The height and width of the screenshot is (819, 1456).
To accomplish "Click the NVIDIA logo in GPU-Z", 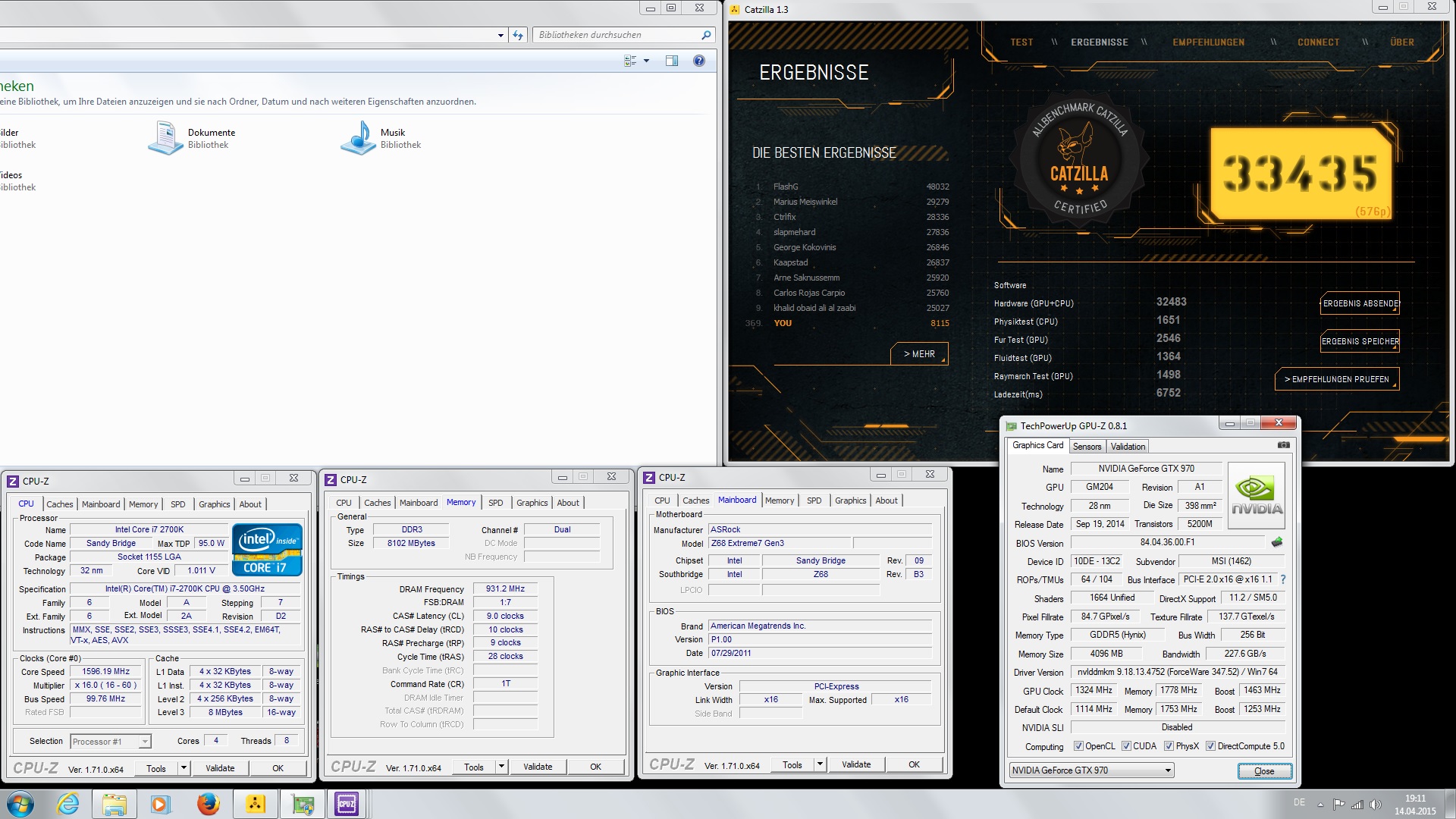I will point(1257,497).
